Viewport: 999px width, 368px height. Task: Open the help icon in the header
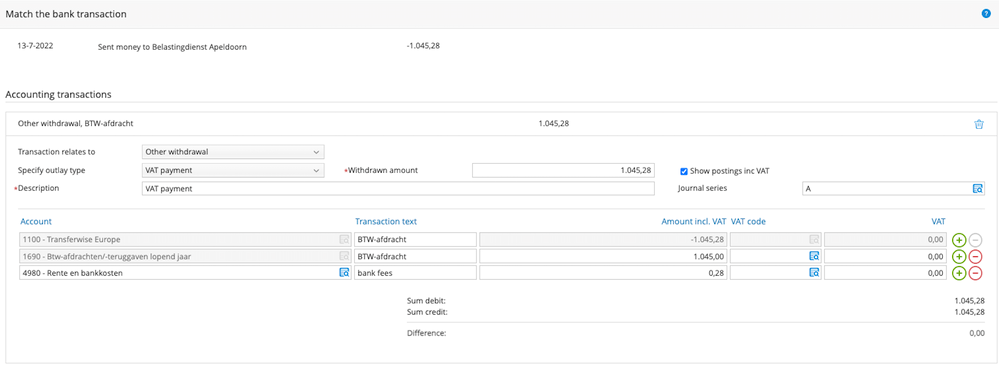tap(986, 13)
